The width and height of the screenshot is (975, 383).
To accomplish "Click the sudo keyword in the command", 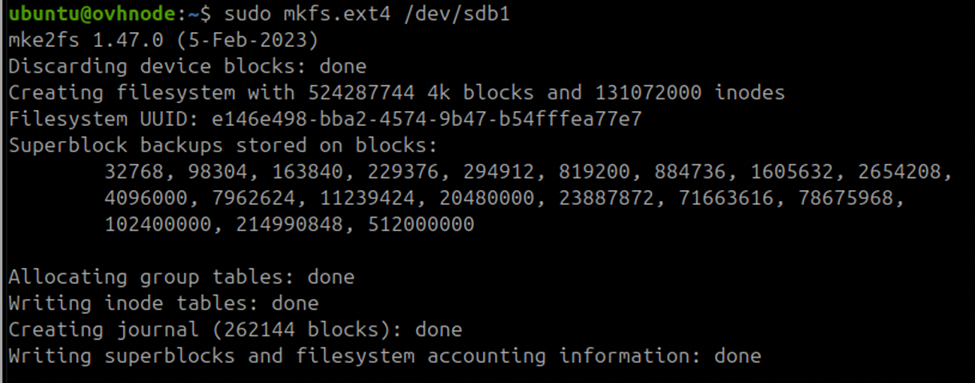I will tap(247, 13).
